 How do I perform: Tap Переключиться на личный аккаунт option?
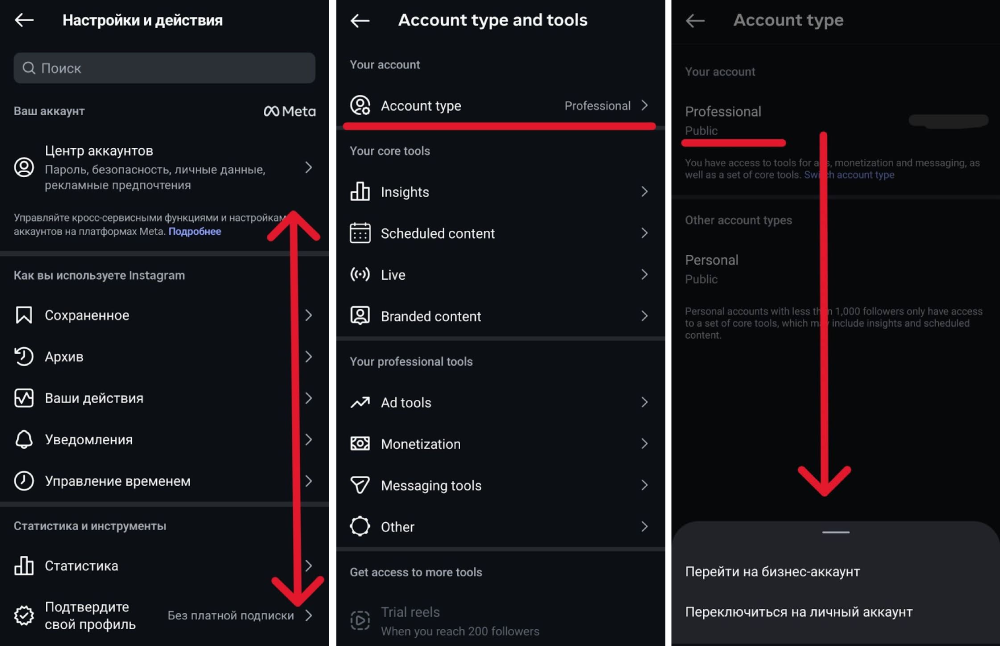coord(798,612)
